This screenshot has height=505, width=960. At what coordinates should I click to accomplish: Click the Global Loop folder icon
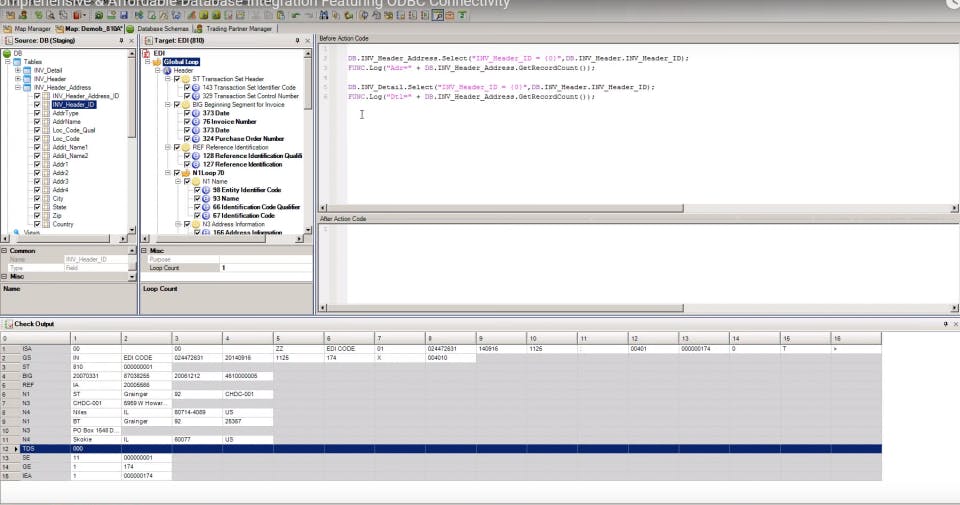157,62
